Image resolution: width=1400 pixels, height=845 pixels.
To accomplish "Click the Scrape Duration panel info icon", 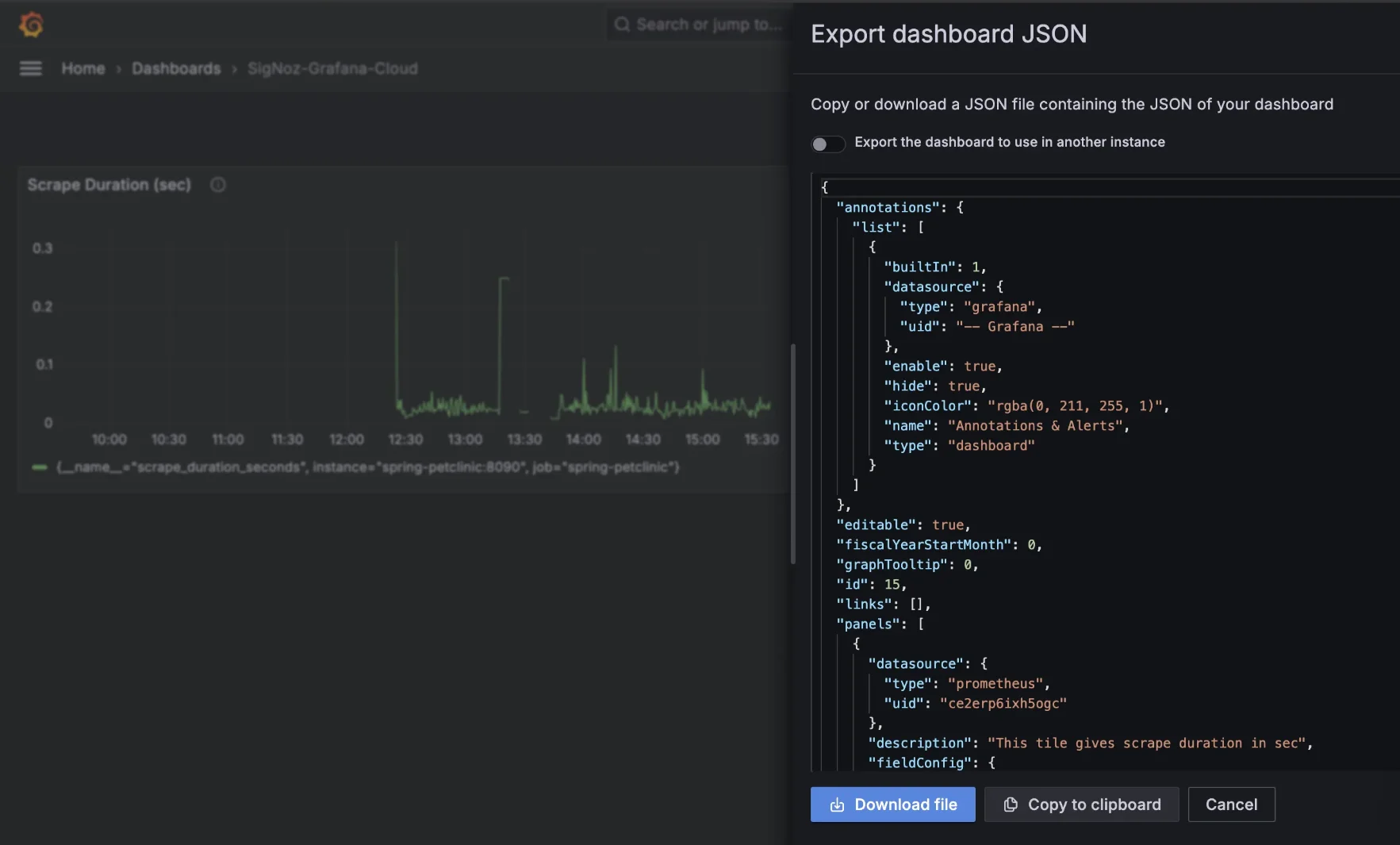I will [x=218, y=185].
